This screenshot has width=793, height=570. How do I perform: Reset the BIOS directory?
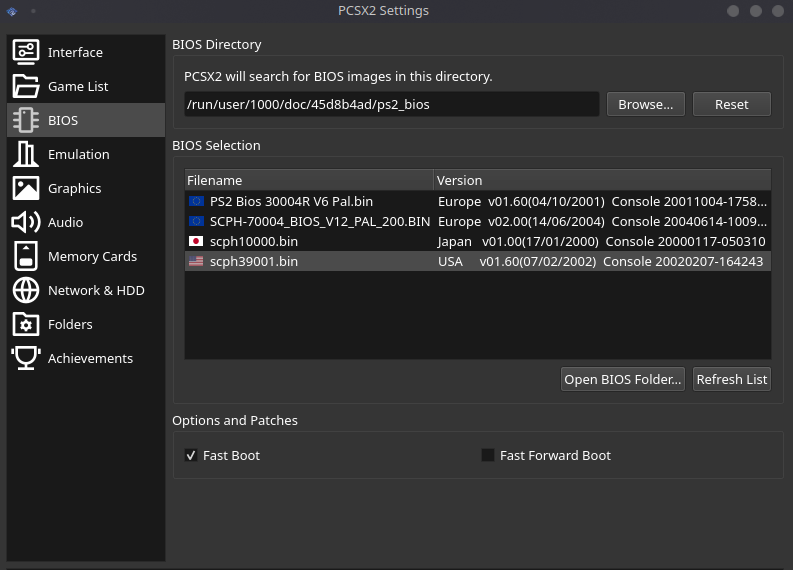pos(731,104)
